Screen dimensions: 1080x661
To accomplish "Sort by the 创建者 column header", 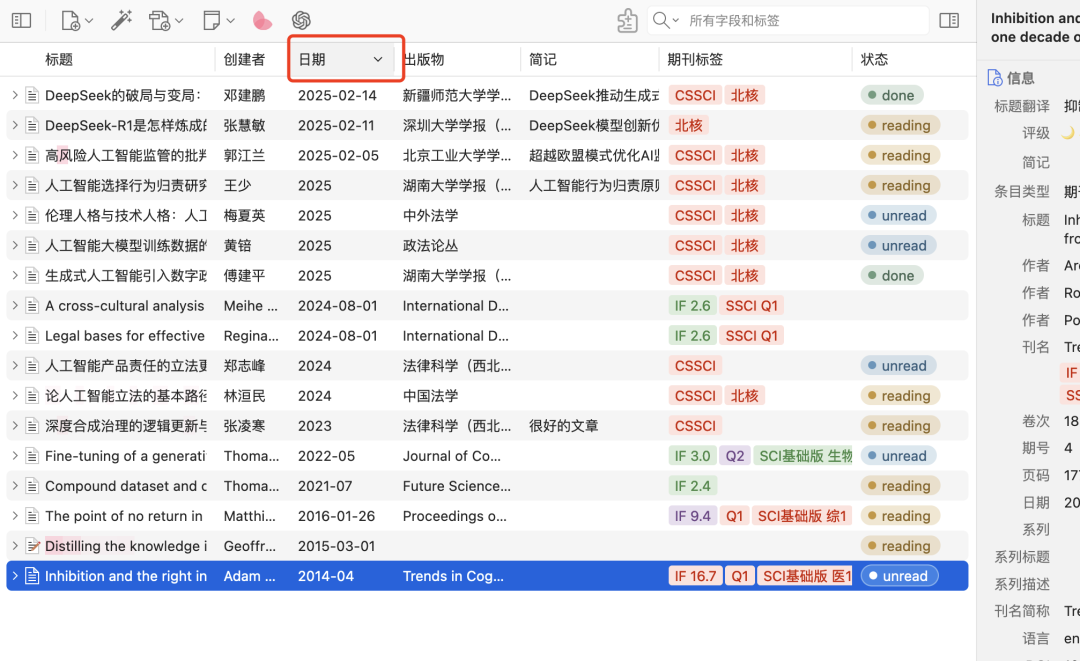I will point(244,60).
